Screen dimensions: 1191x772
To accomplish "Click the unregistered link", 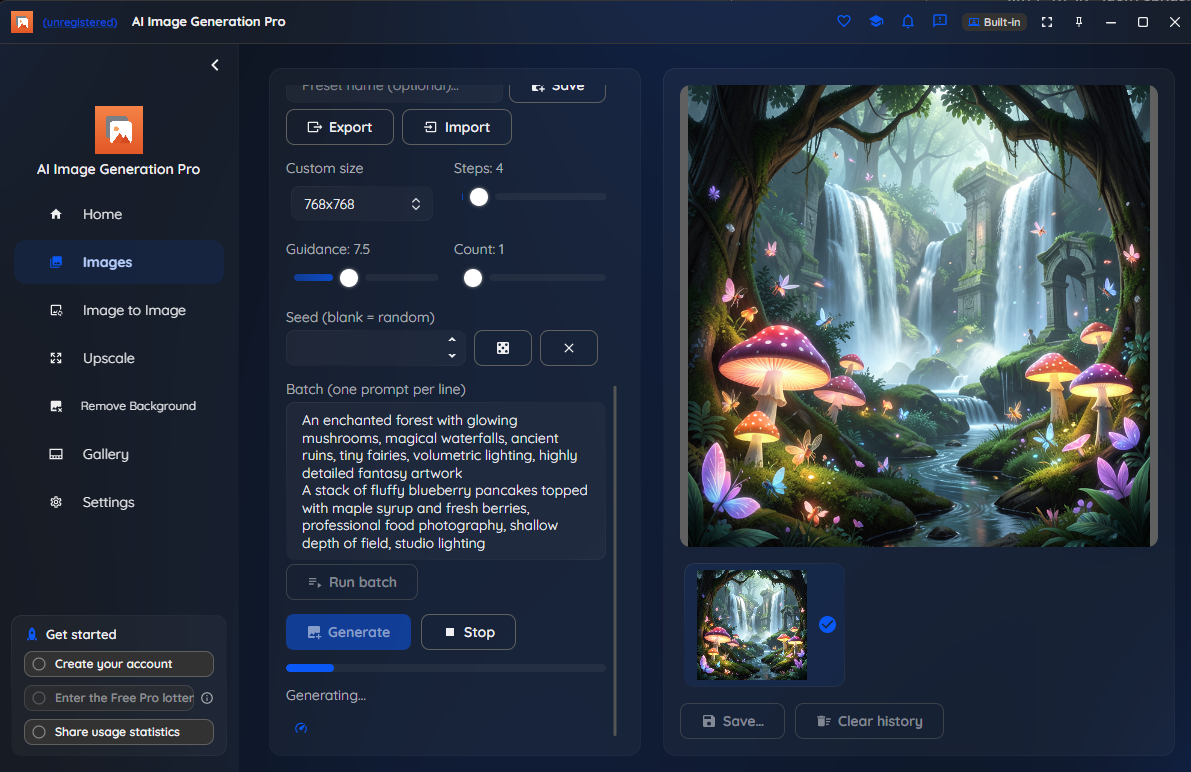I will point(80,22).
